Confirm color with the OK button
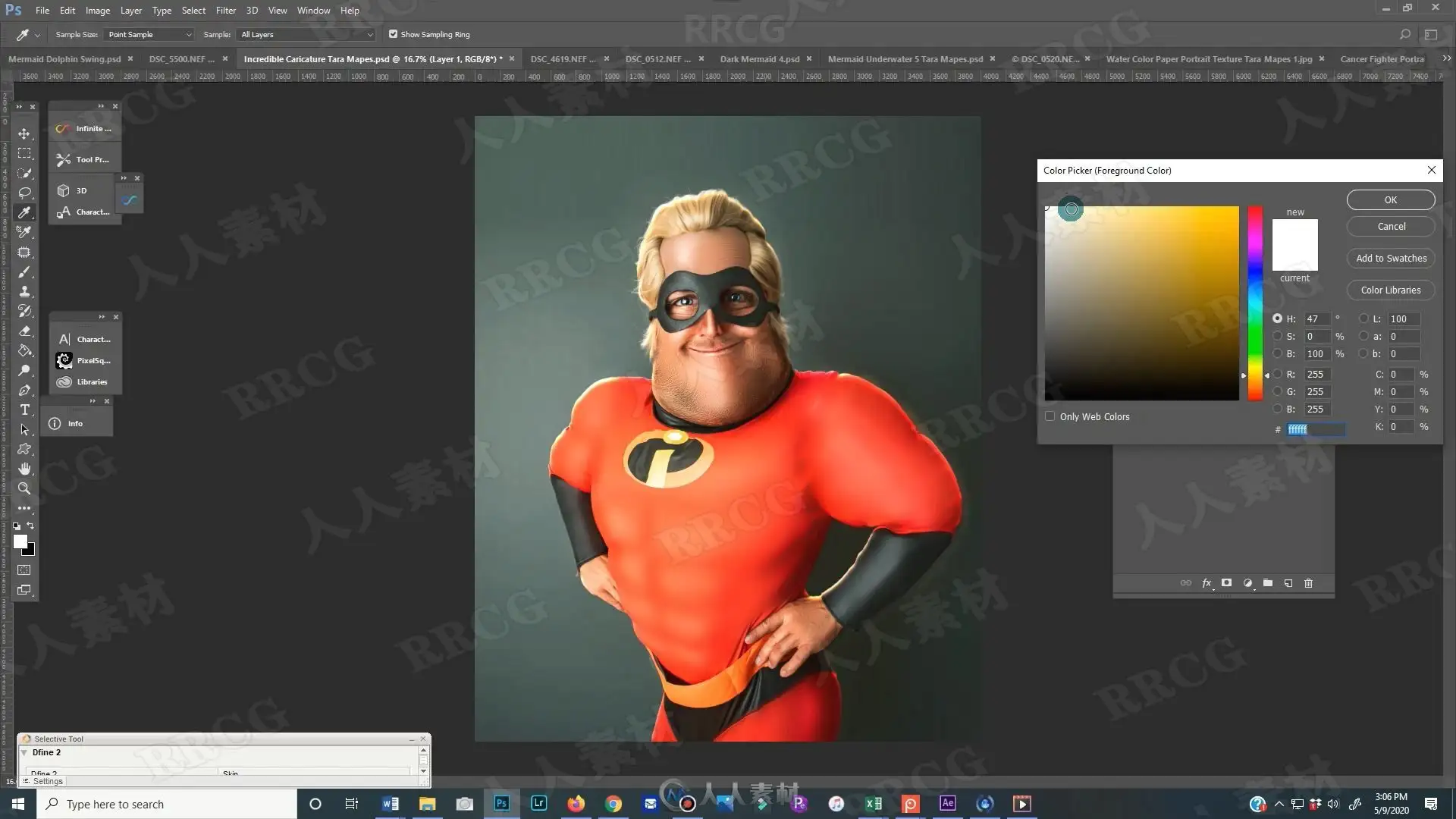 1391,199
